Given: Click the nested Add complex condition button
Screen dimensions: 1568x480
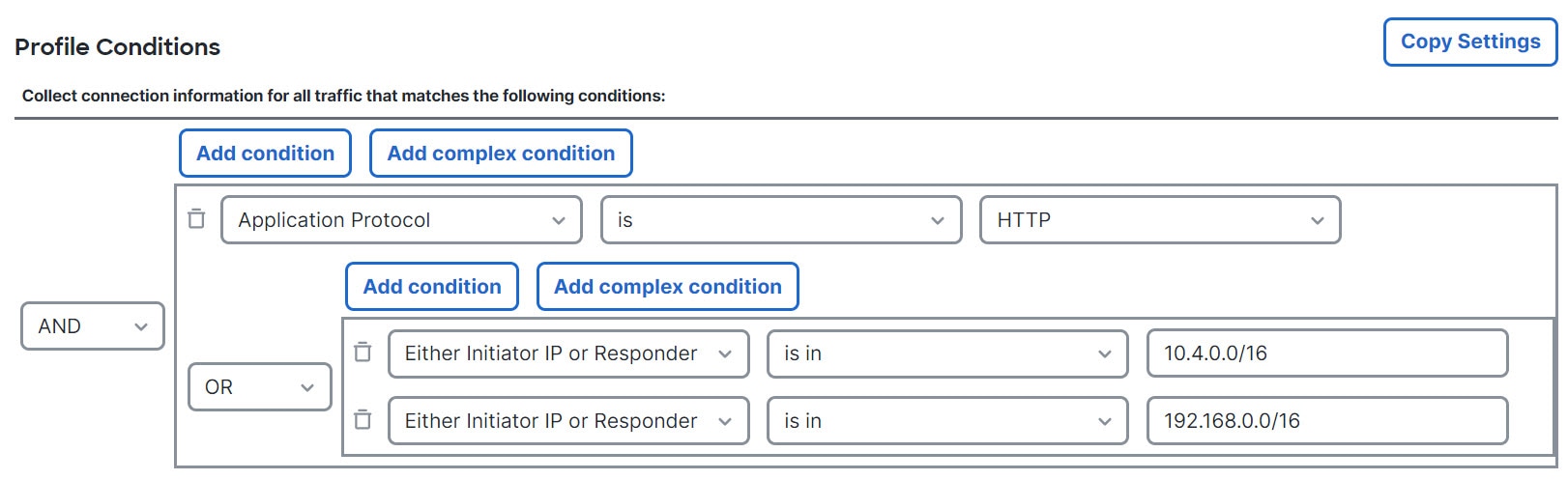Looking at the screenshot, I should pos(668,287).
